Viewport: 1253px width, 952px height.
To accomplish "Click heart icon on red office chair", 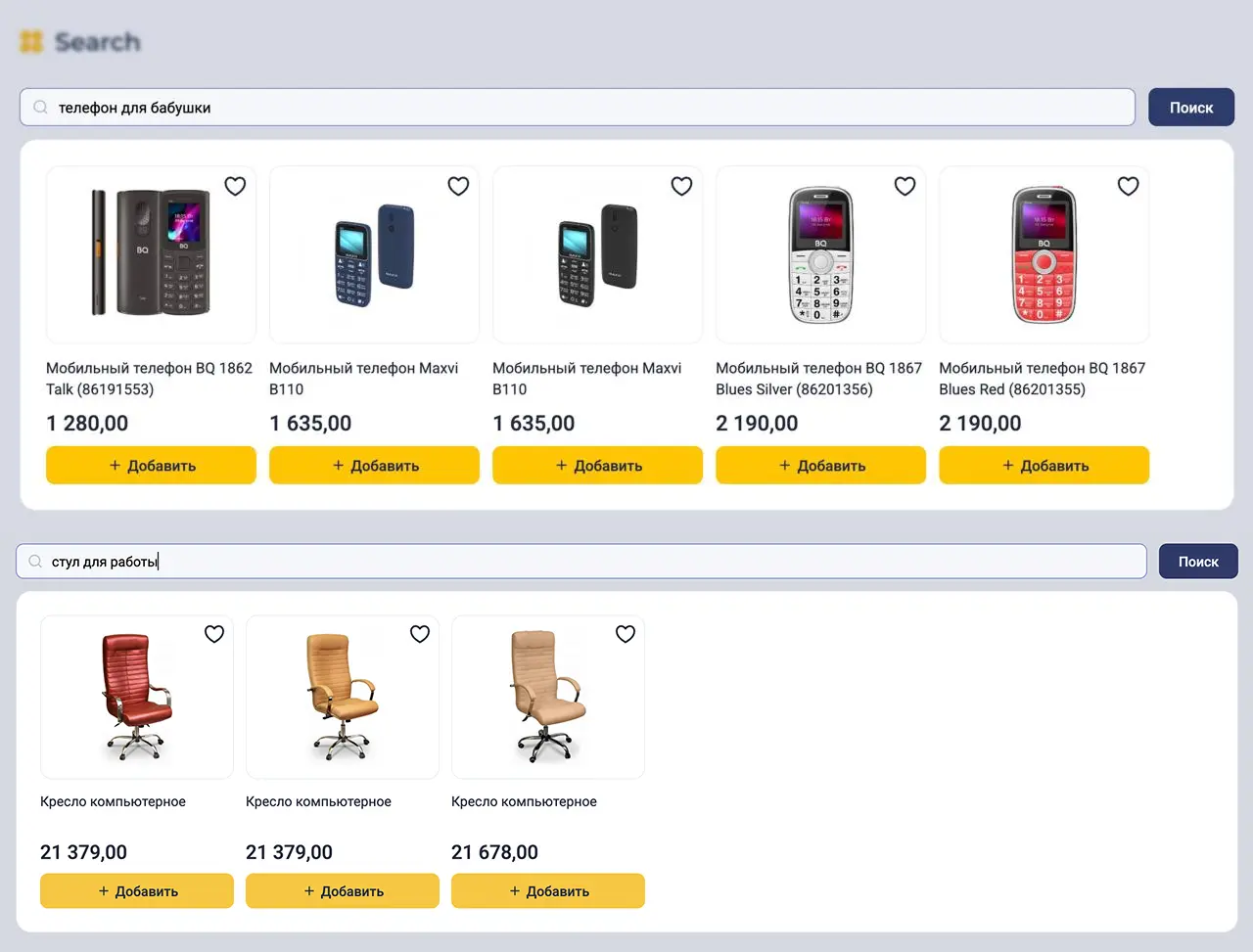I will pos(214,634).
